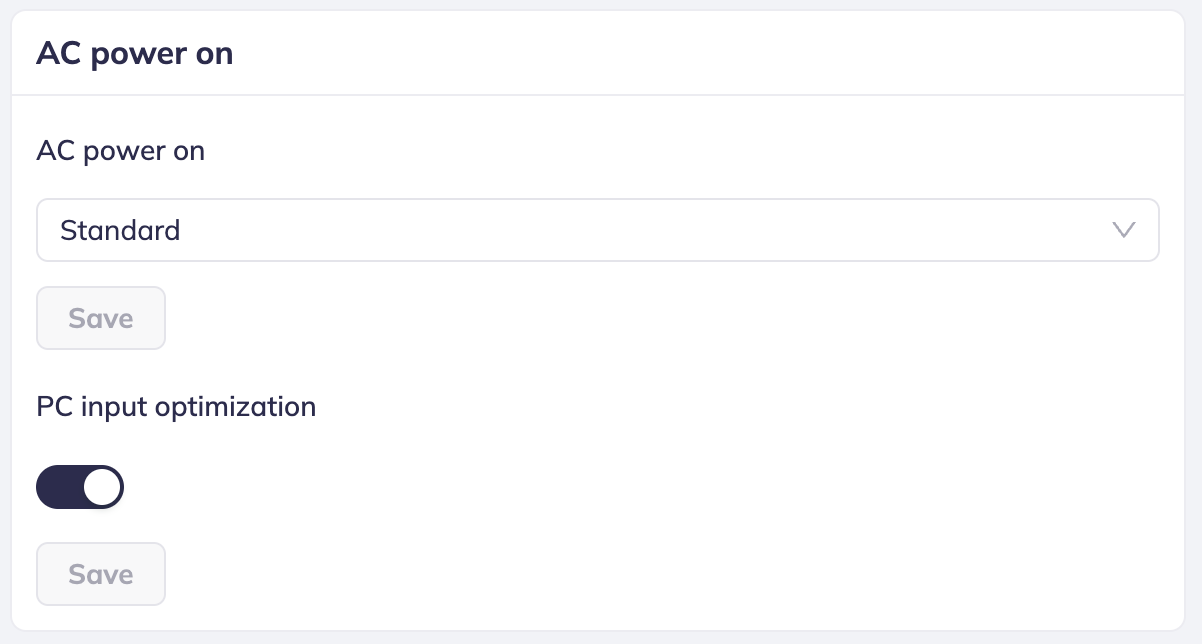Screen dimensions: 1202x644
Task: Click the word Standard in the select field
Action: click(x=120, y=230)
